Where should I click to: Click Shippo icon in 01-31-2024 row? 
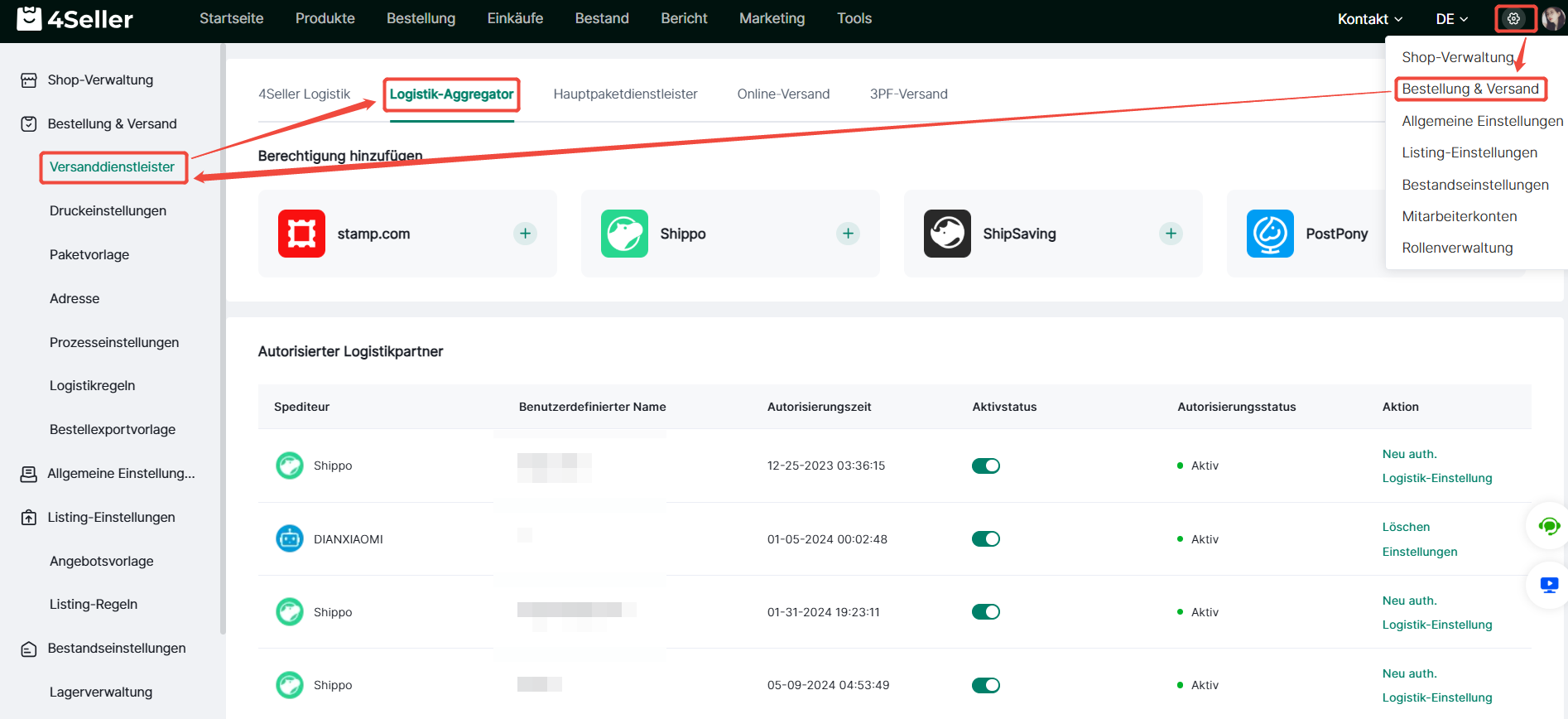coord(290,612)
